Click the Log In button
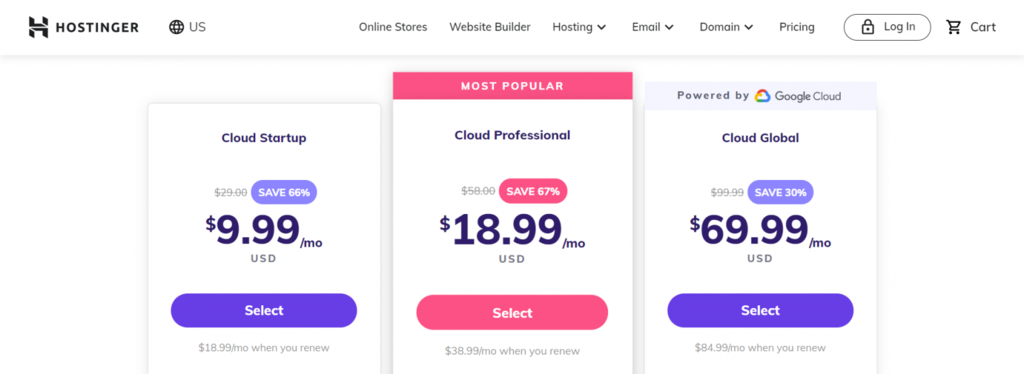1024x374 pixels. point(888,27)
